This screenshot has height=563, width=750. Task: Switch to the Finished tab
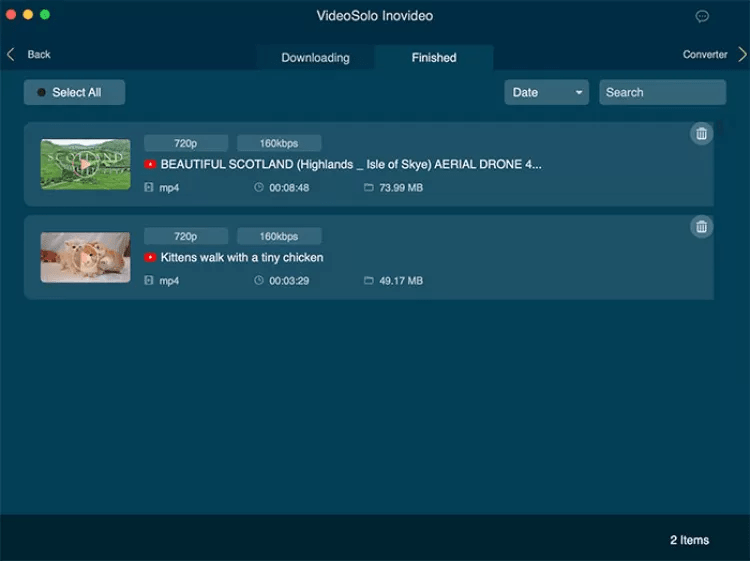click(x=434, y=58)
